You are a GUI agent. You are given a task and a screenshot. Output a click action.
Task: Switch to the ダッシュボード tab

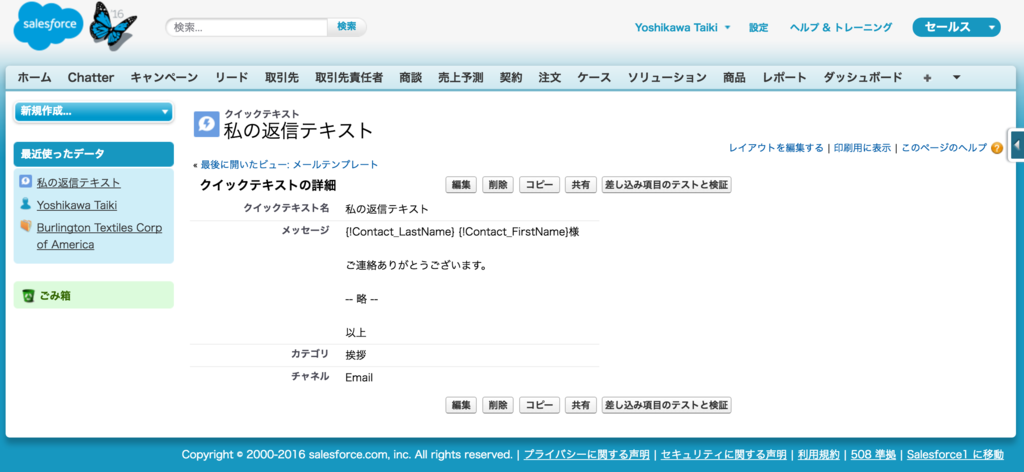pyautogui.click(x=863, y=78)
